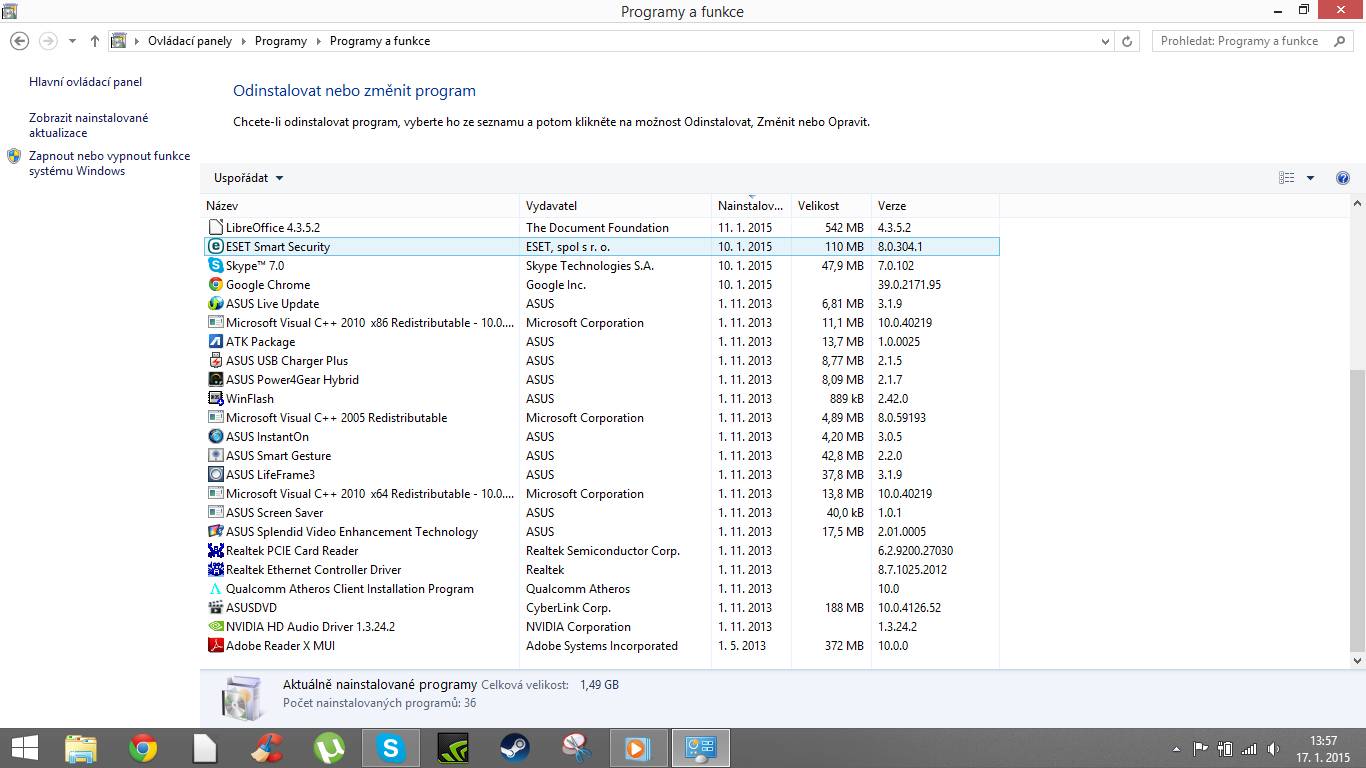1366x768 pixels.
Task: Show hidden tray icons arrow
Action: (1178, 748)
